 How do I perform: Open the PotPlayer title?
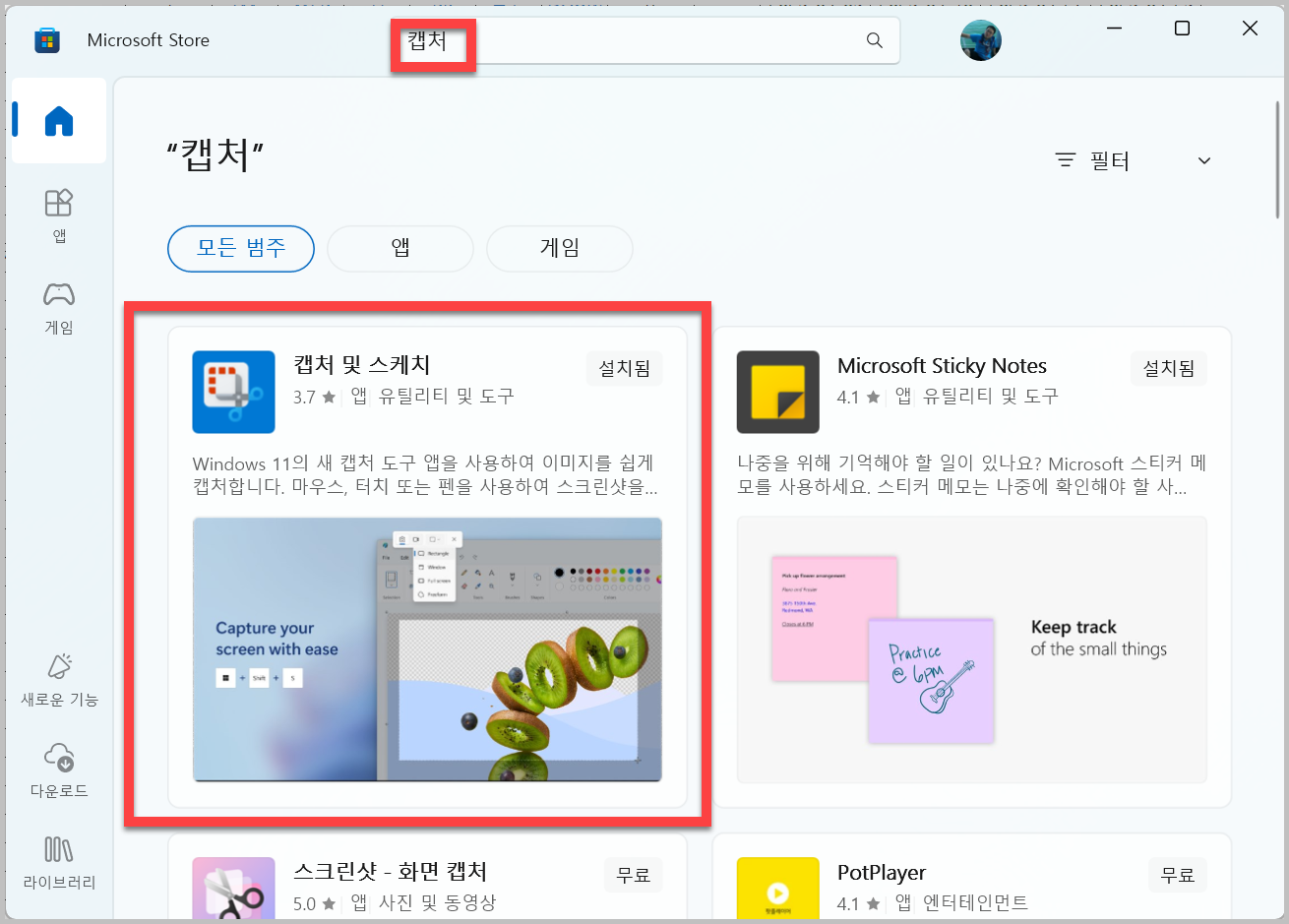click(x=882, y=873)
